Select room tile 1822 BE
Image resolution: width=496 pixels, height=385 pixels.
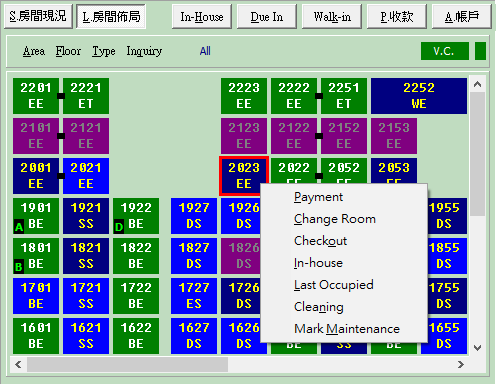click(136, 256)
